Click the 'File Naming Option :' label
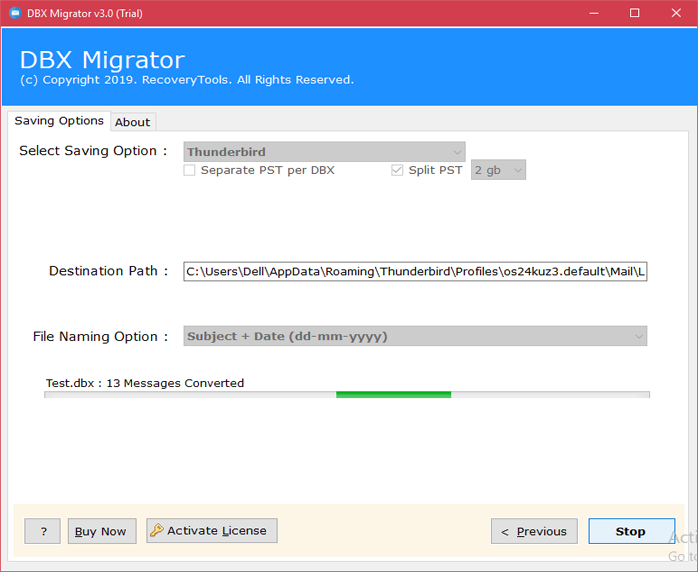The width and height of the screenshot is (698, 572). [100, 337]
